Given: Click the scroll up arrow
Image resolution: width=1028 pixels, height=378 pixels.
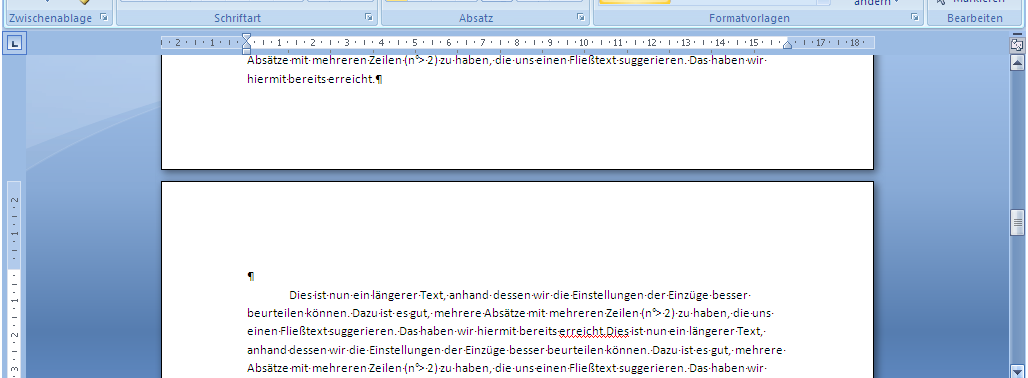Looking at the screenshot, I should coord(1017,63).
